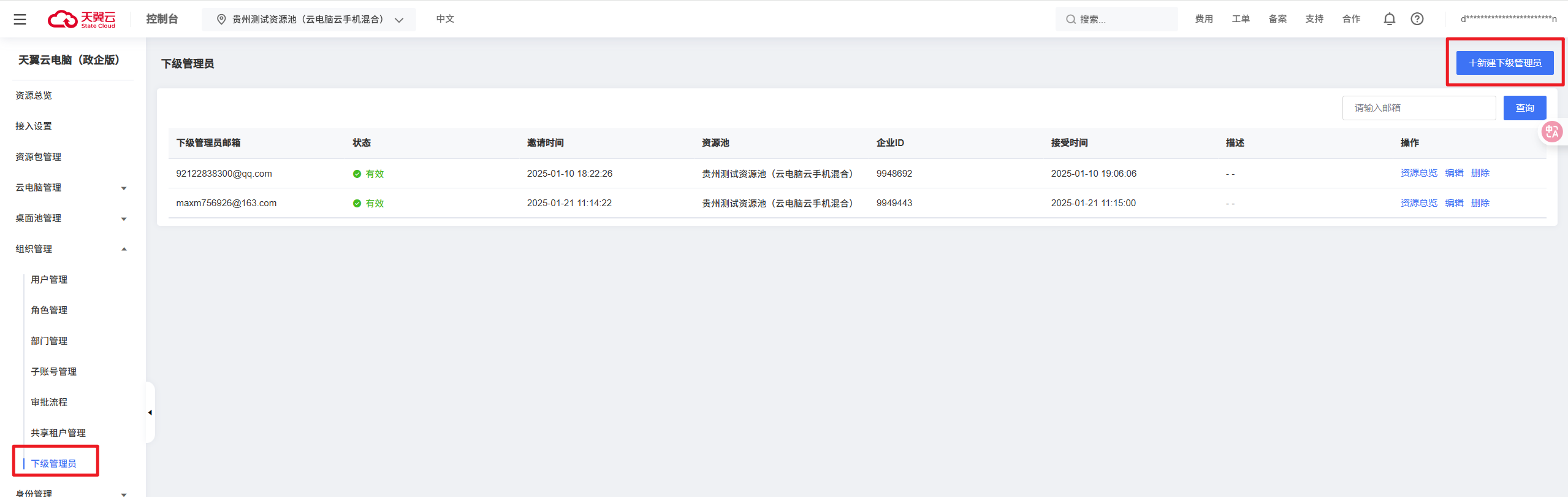
Task: Open the account name menu
Action: [1509, 19]
